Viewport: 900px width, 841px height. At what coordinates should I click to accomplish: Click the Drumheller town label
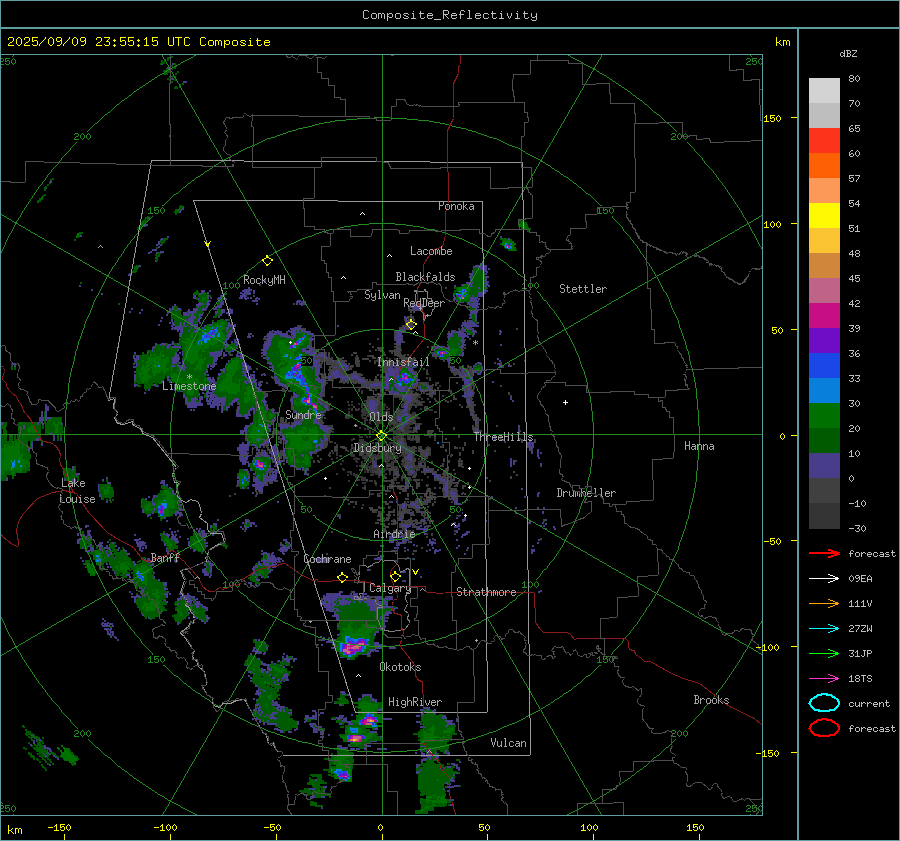point(586,493)
